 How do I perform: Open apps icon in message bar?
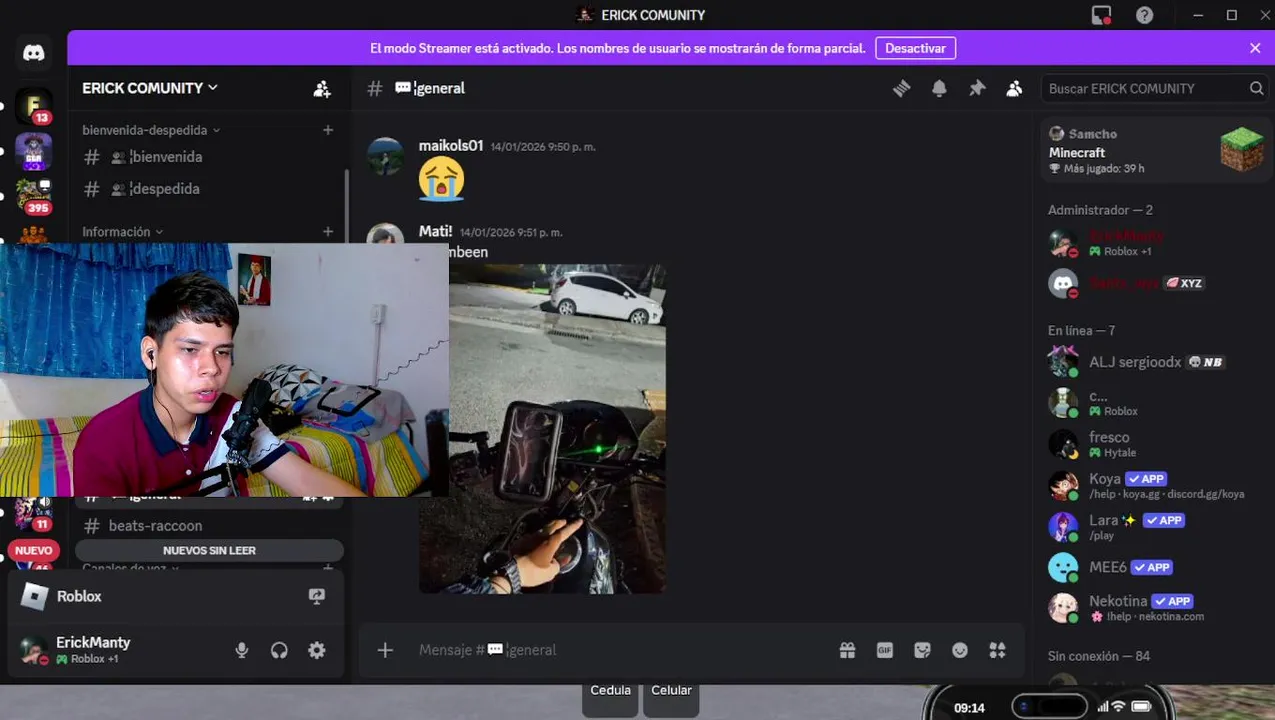click(x=997, y=650)
